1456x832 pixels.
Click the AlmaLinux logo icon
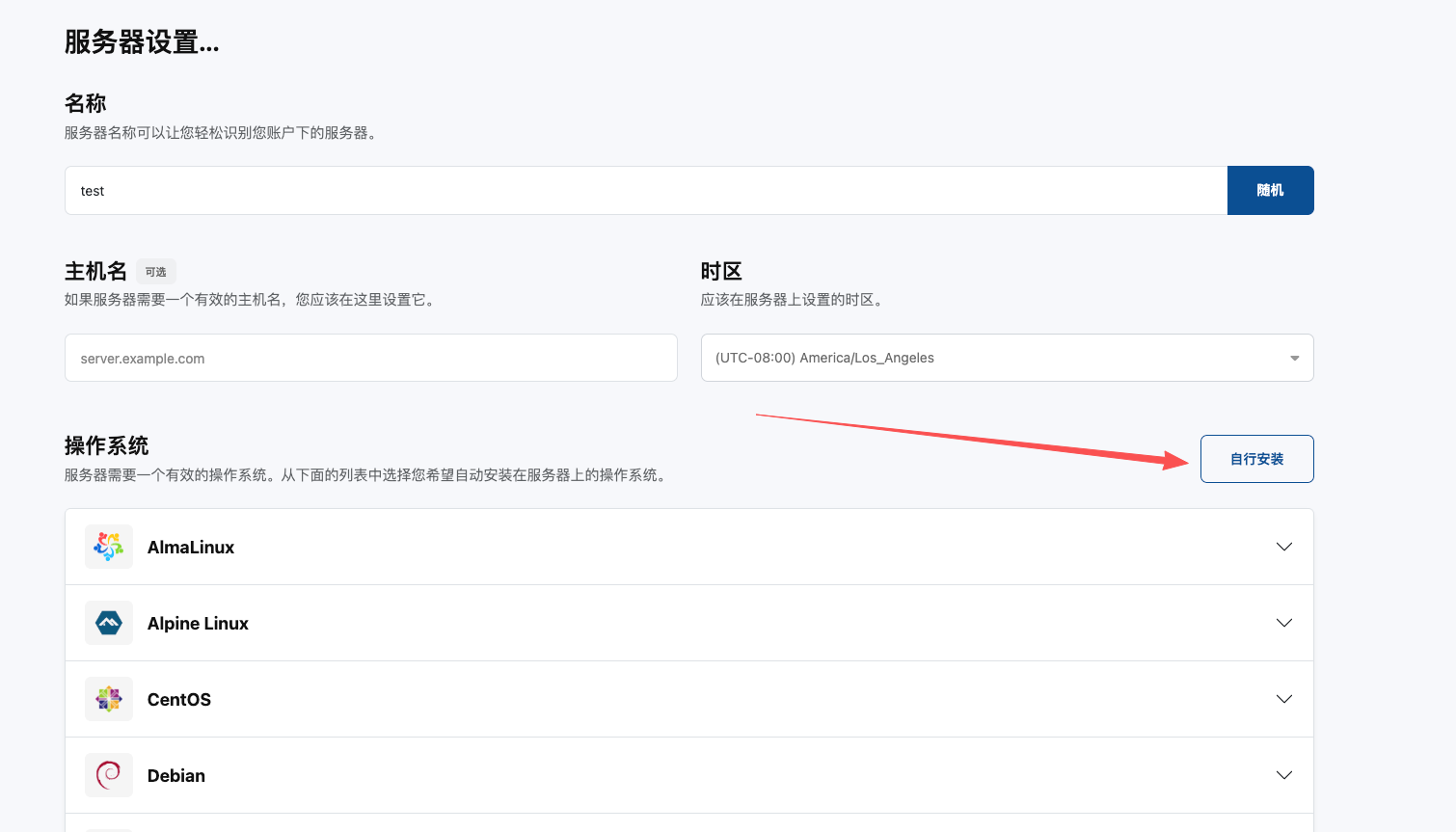[x=109, y=547]
